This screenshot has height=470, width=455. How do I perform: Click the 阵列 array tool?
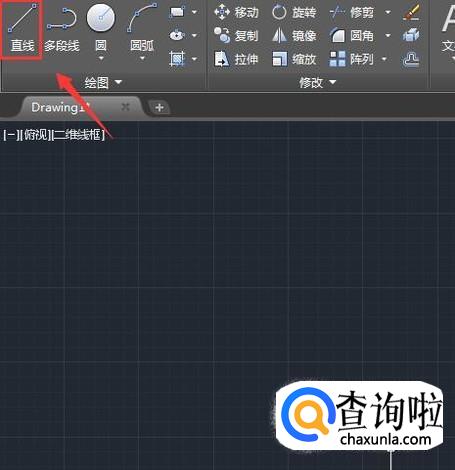[352, 59]
